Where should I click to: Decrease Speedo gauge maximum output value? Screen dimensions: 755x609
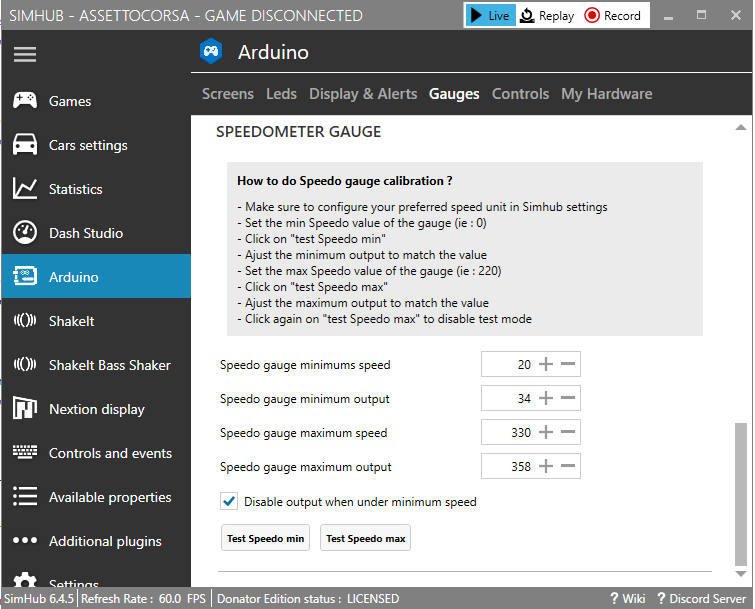coord(568,467)
